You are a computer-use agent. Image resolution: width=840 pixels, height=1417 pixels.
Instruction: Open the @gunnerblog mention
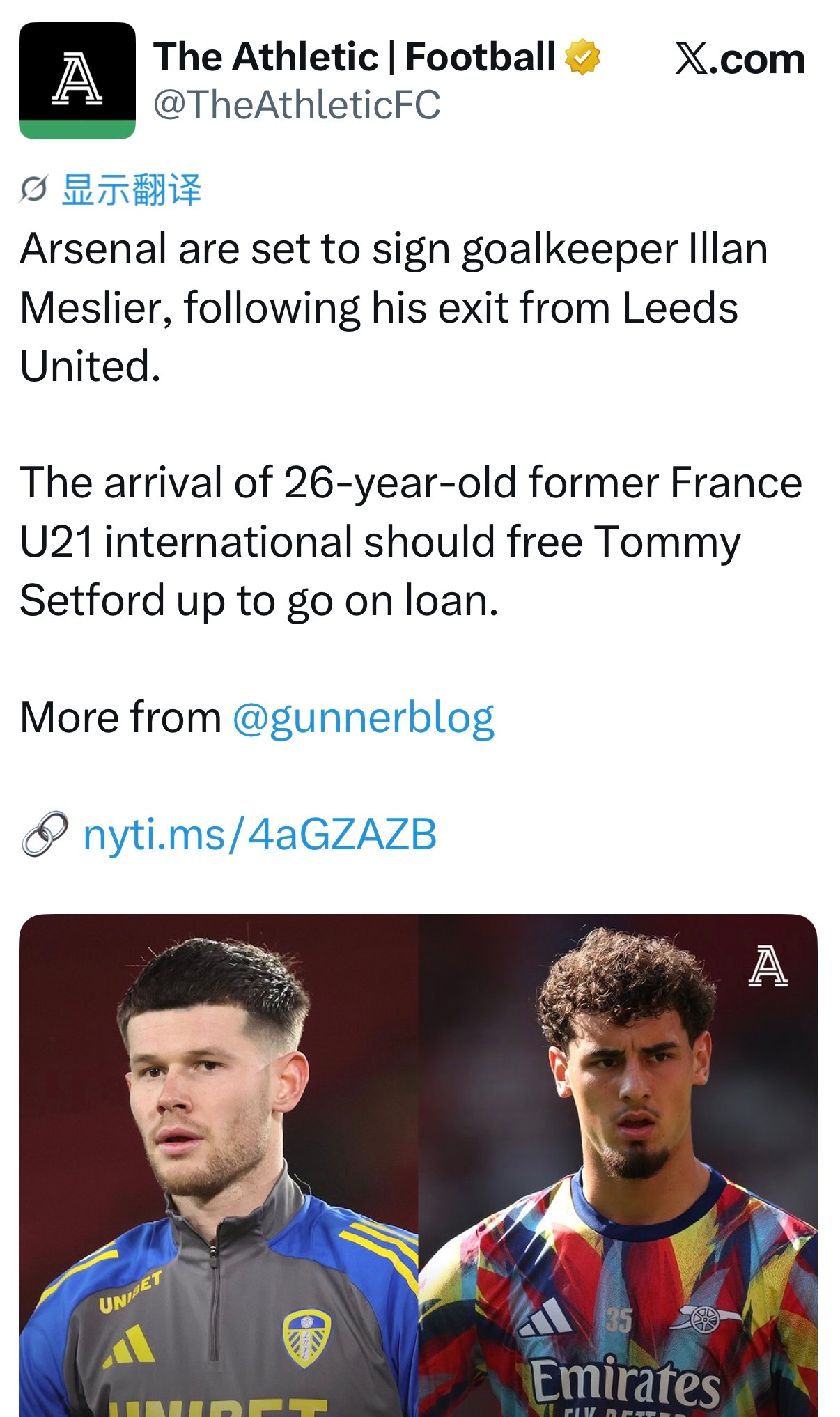click(363, 718)
